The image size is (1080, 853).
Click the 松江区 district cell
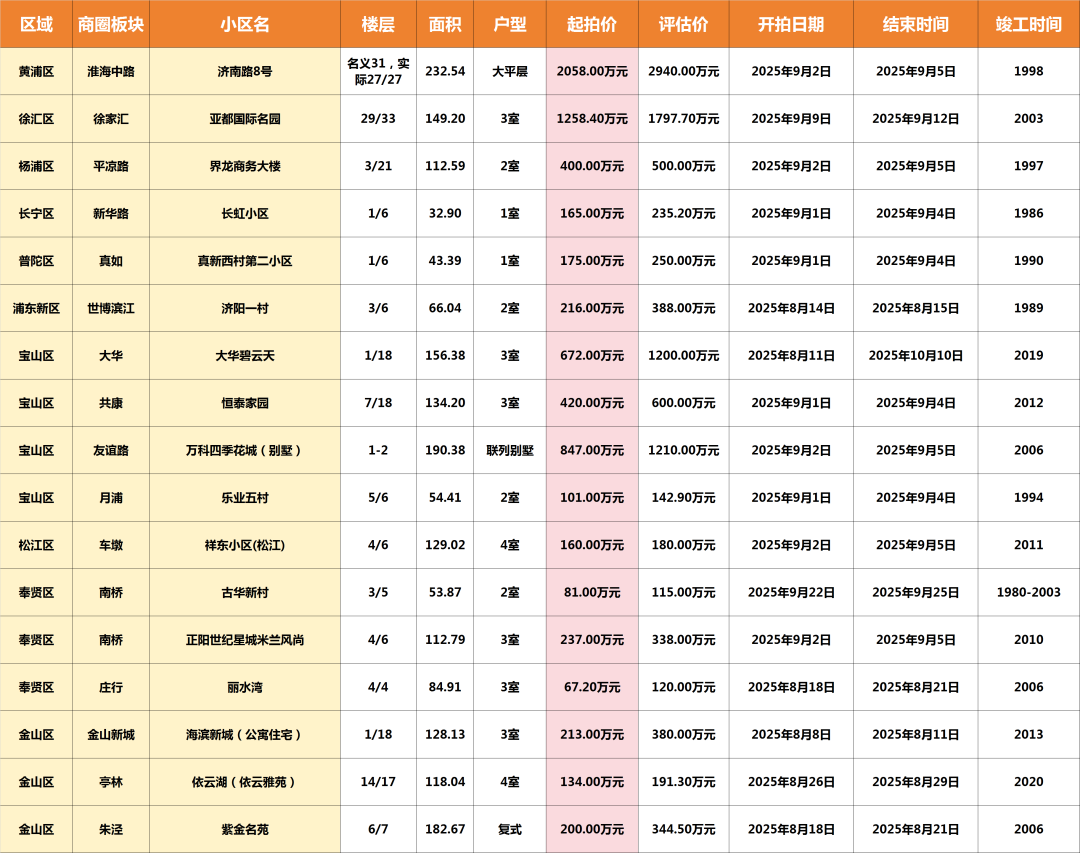coord(36,545)
